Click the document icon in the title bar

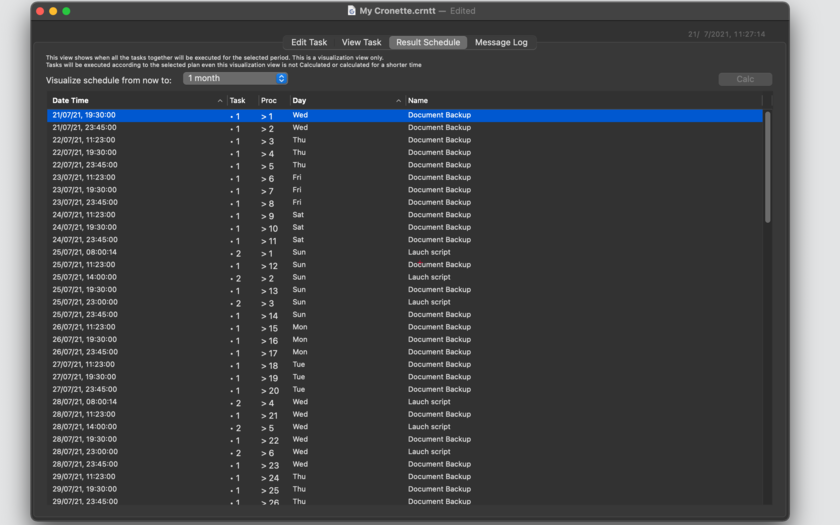(351, 11)
